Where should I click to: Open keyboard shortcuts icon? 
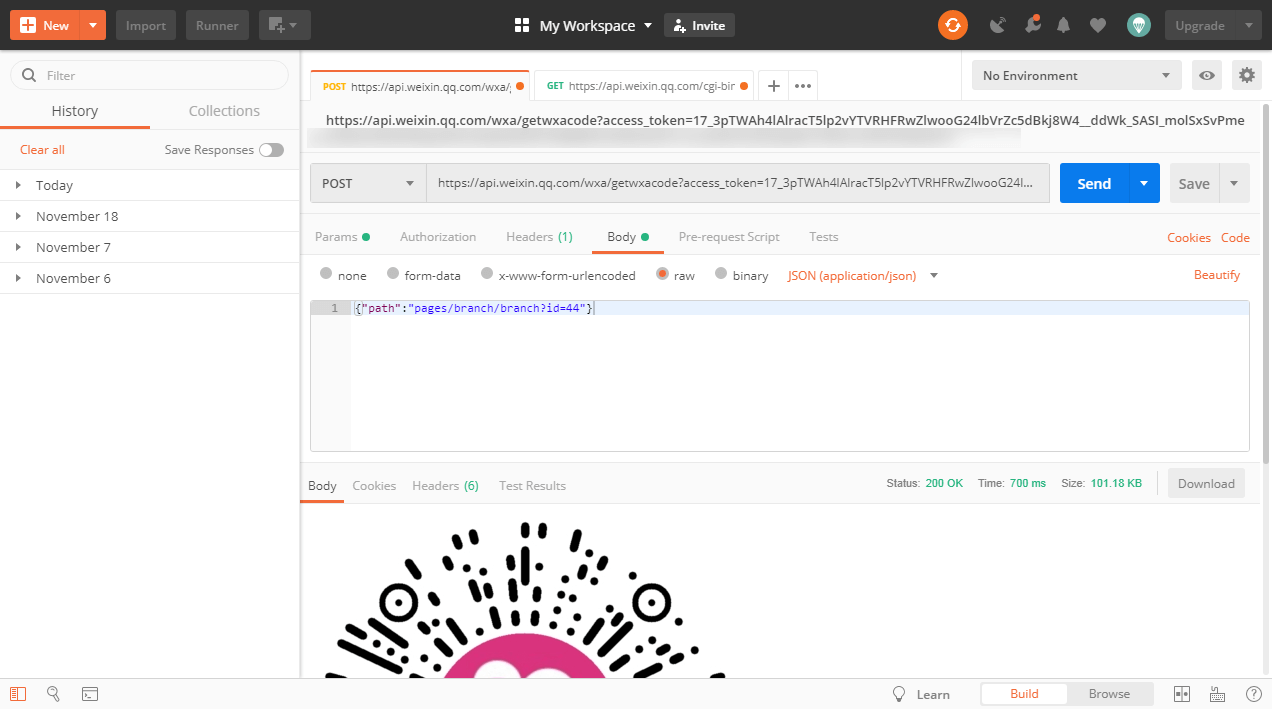(1217, 693)
